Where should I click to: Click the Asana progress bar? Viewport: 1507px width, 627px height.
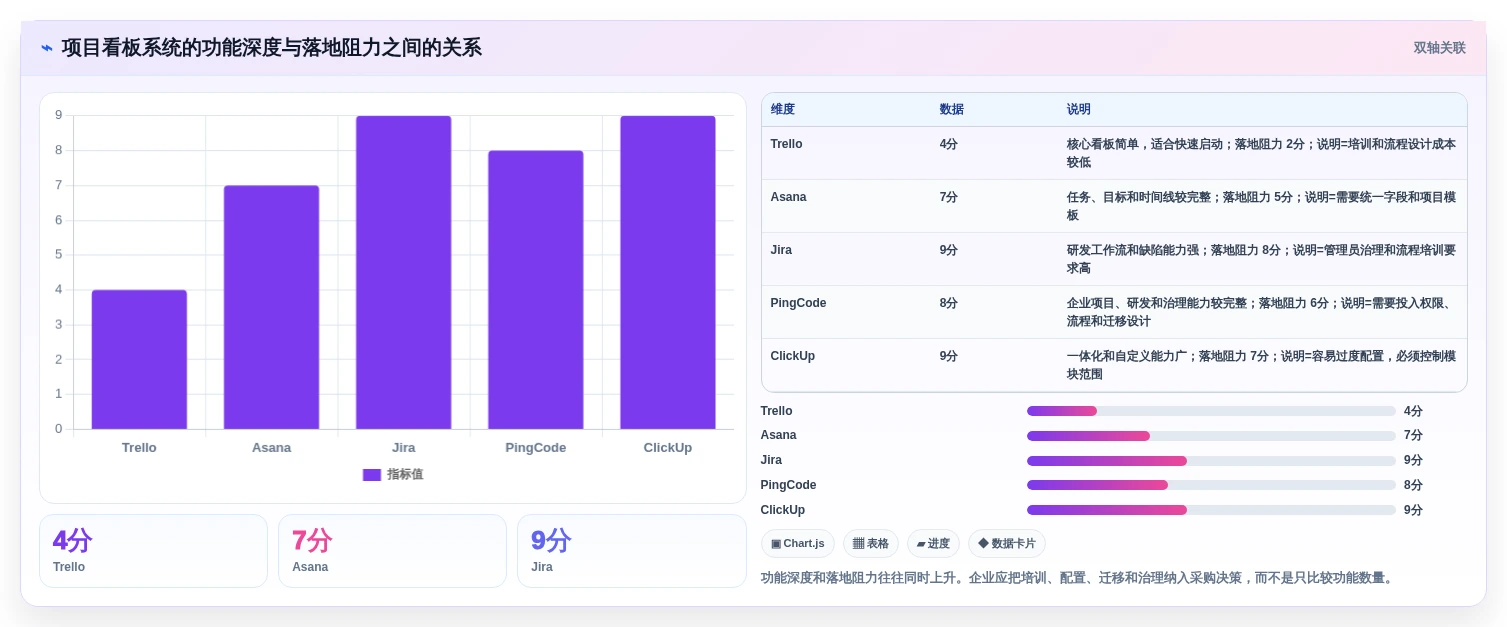[x=1211, y=436]
